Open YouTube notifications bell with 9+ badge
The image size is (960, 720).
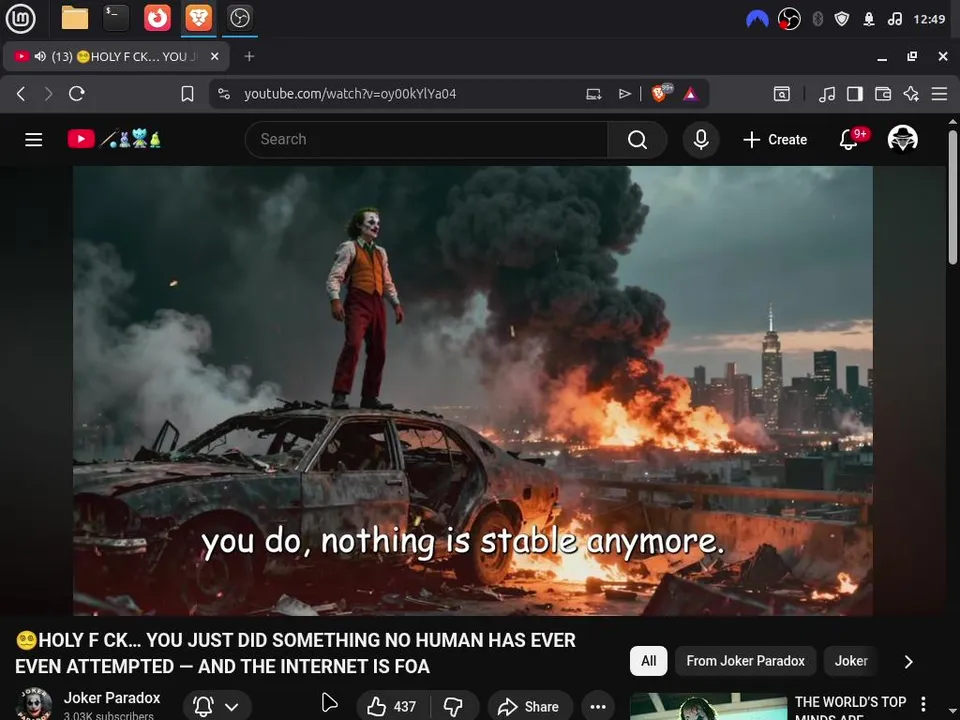point(851,139)
